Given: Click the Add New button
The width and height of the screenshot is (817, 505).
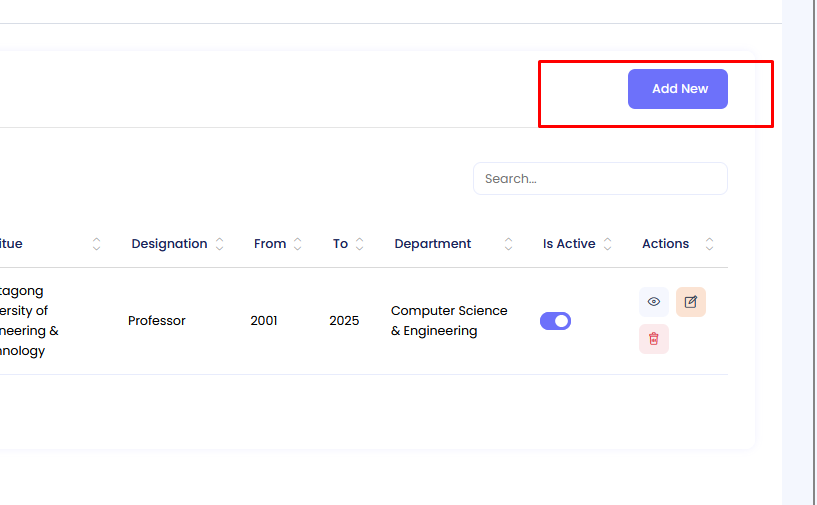Looking at the screenshot, I should pos(677,89).
